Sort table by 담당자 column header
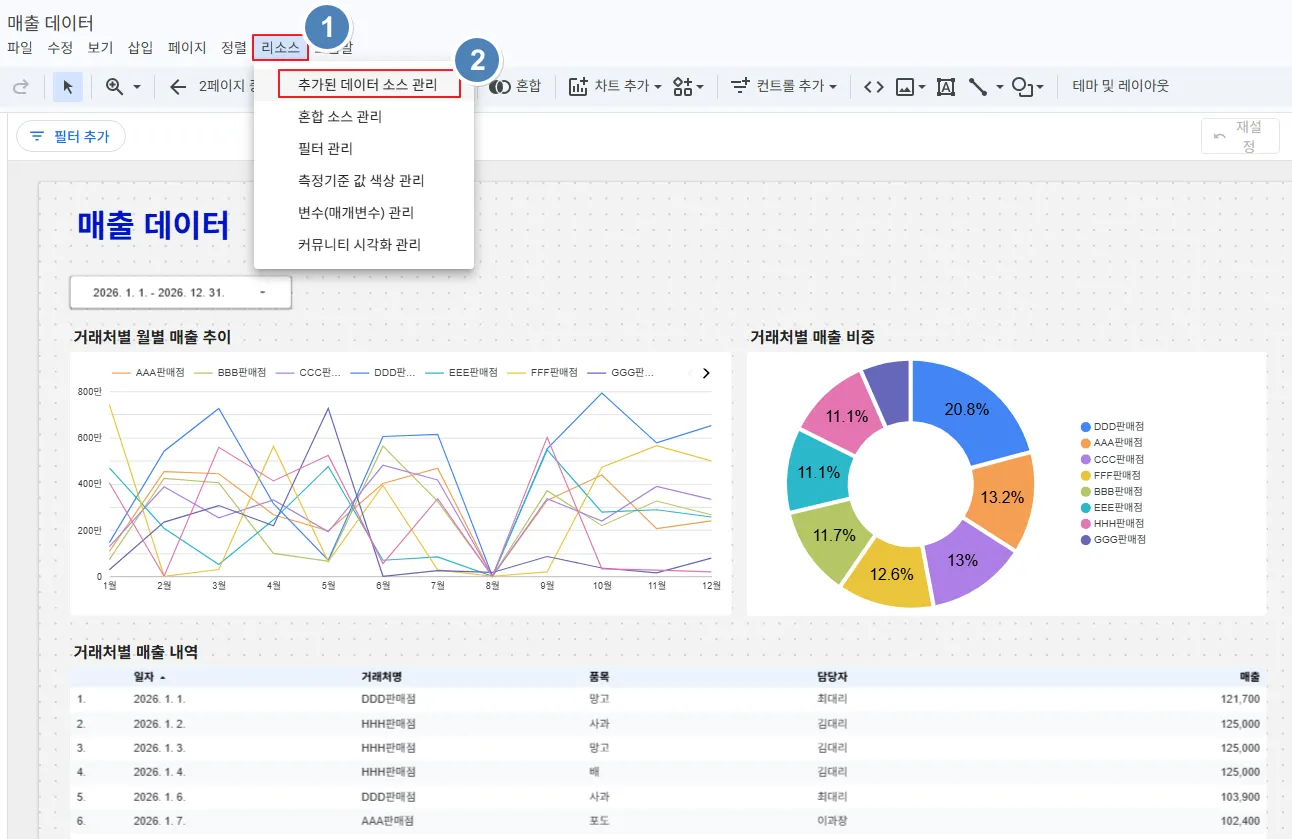The image size is (1292, 839). 832,677
